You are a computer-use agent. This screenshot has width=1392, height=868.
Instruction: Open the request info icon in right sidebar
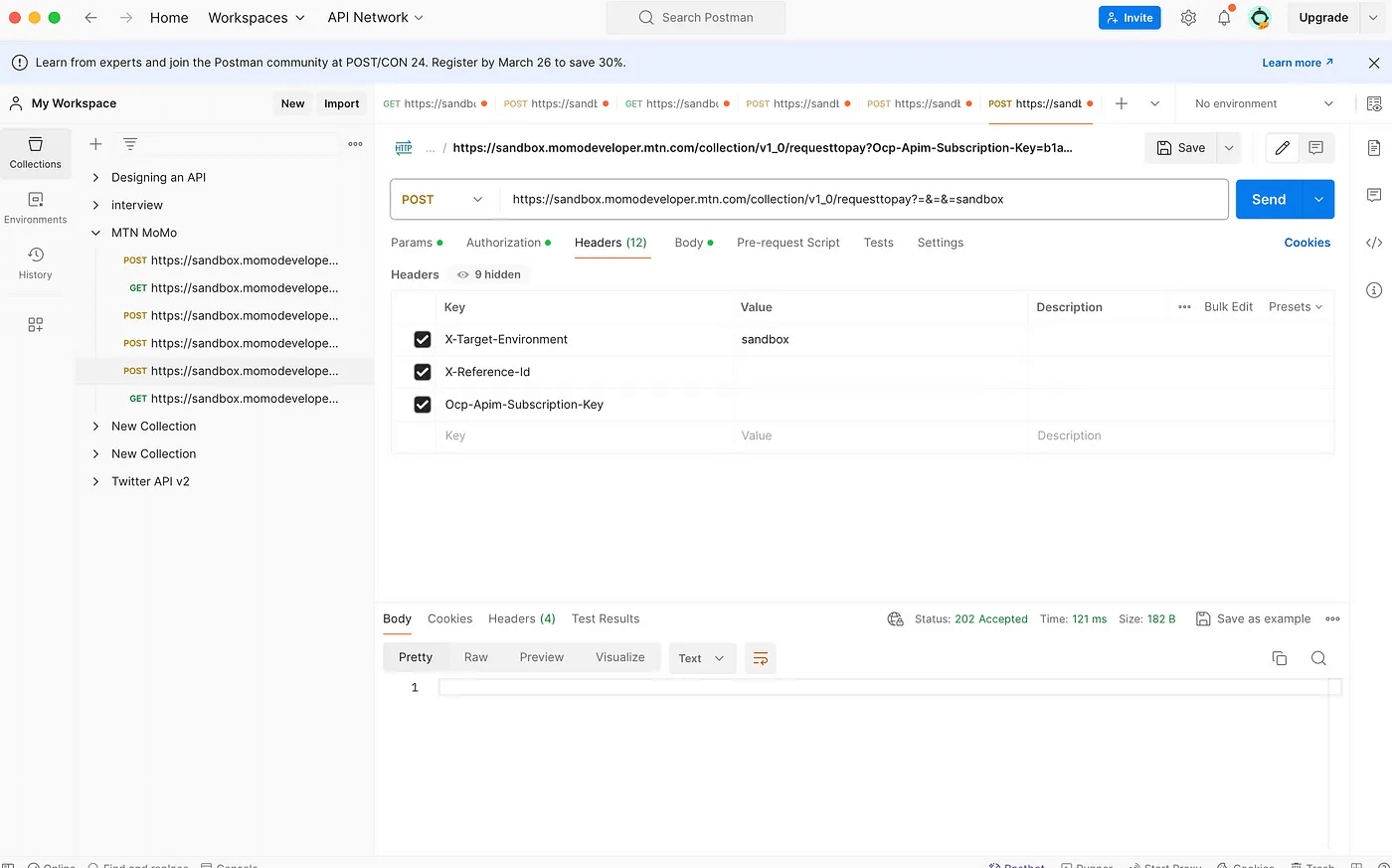click(1374, 290)
